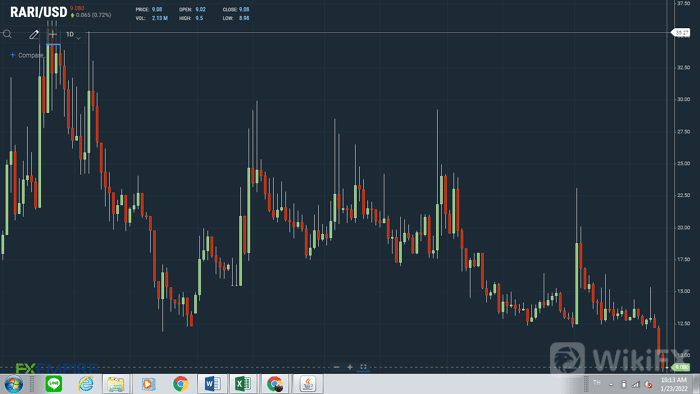Click the PRICE 9.08 value
The height and width of the screenshot is (394, 700).
157,9
